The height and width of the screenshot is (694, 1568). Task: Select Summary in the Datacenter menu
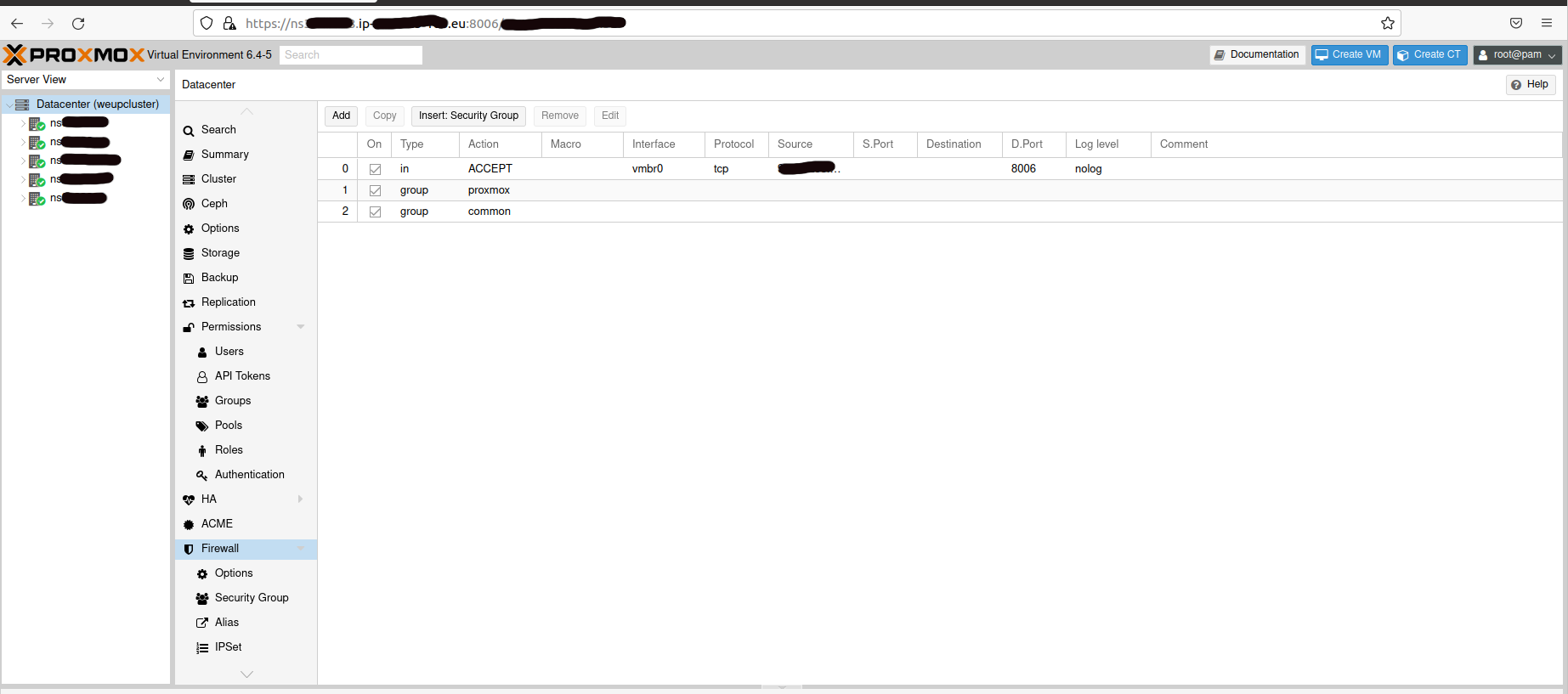(225, 155)
